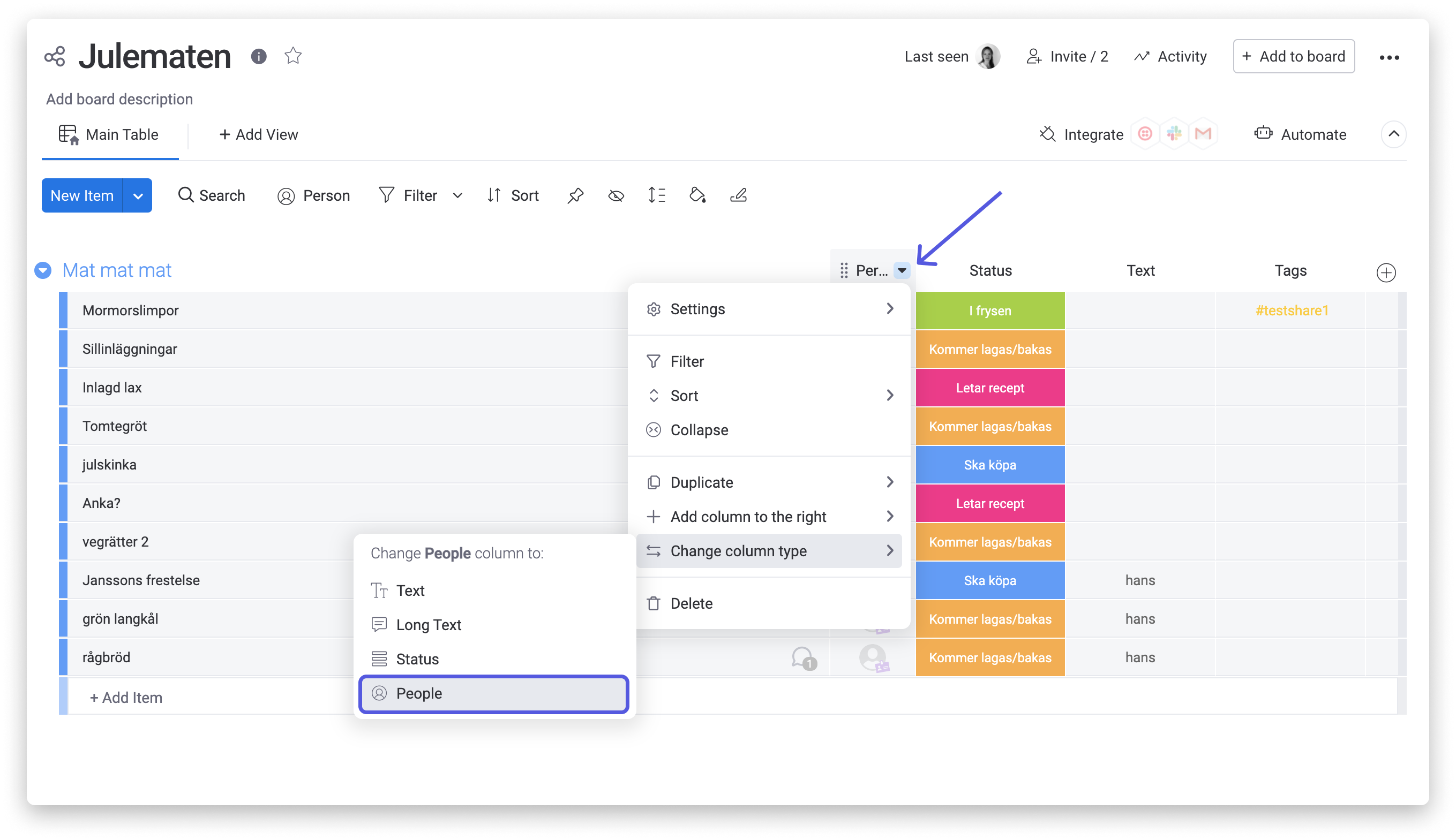Click the I frysen status cell
The width and height of the screenshot is (1456, 840).
pos(990,311)
